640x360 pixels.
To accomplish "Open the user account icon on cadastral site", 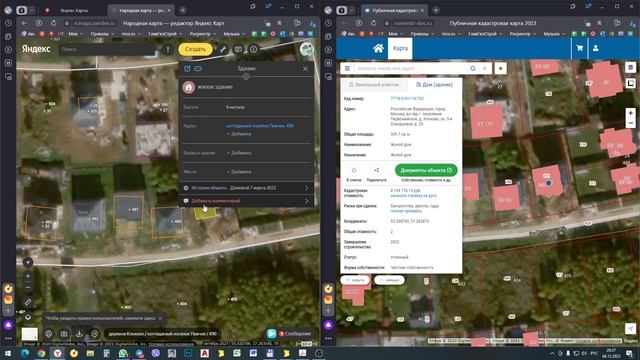I will tap(596, 48).
